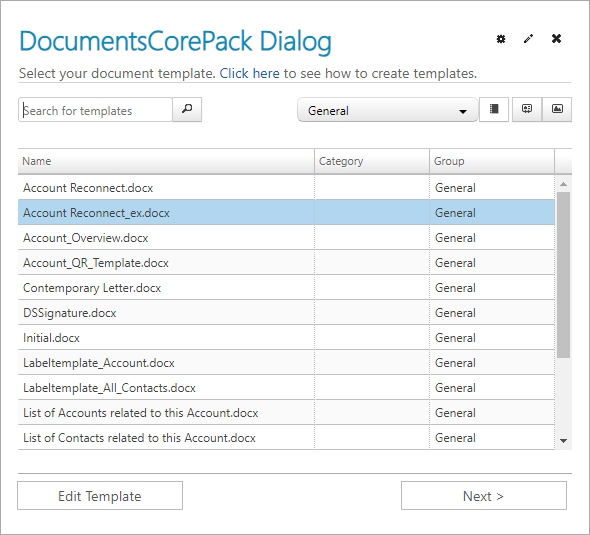
Task: Follow the 'Click here' link
Action: tap(249, 73)
